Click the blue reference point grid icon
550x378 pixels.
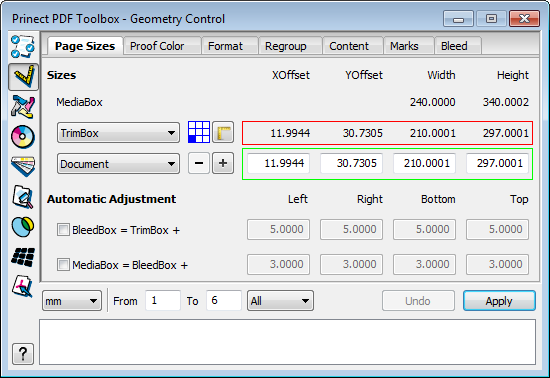coord(199,132)
